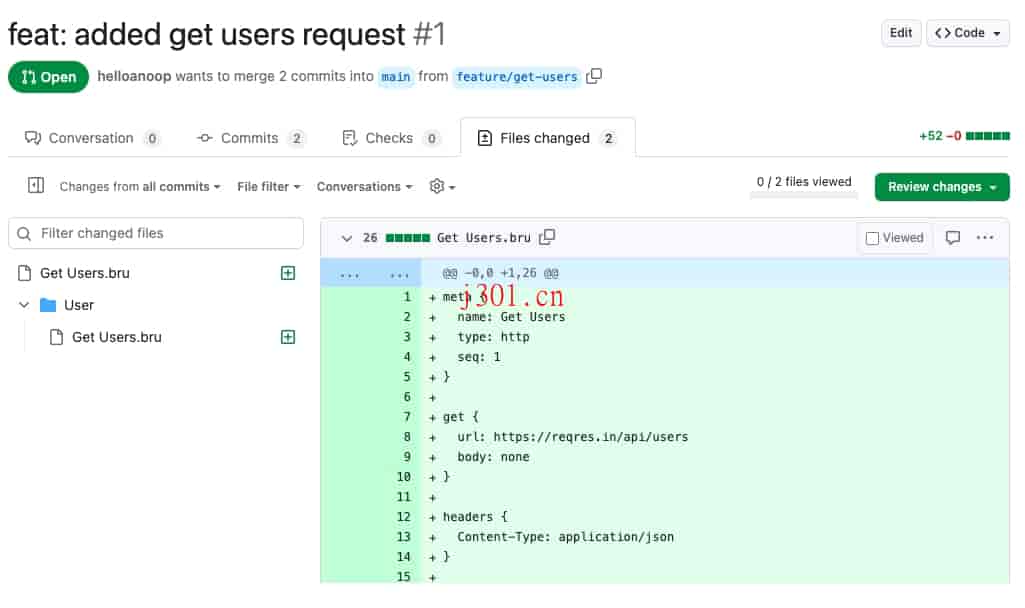The width and height of the screenshot is (1025, 608).
Task: Click the plus icon beside top Get Users.bru
Action: pos(288,272)
